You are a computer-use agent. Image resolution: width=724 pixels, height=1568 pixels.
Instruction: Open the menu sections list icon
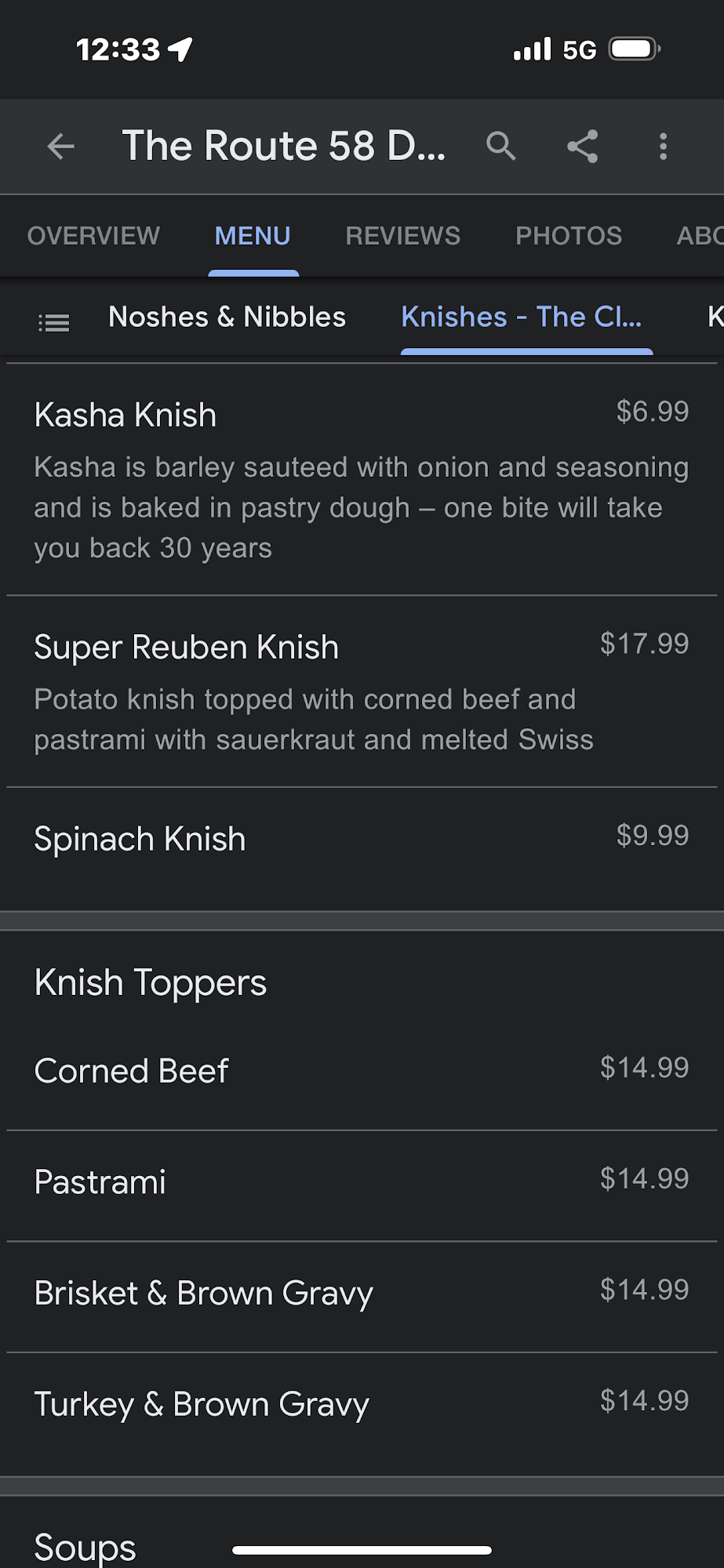[x=54, y=322]
